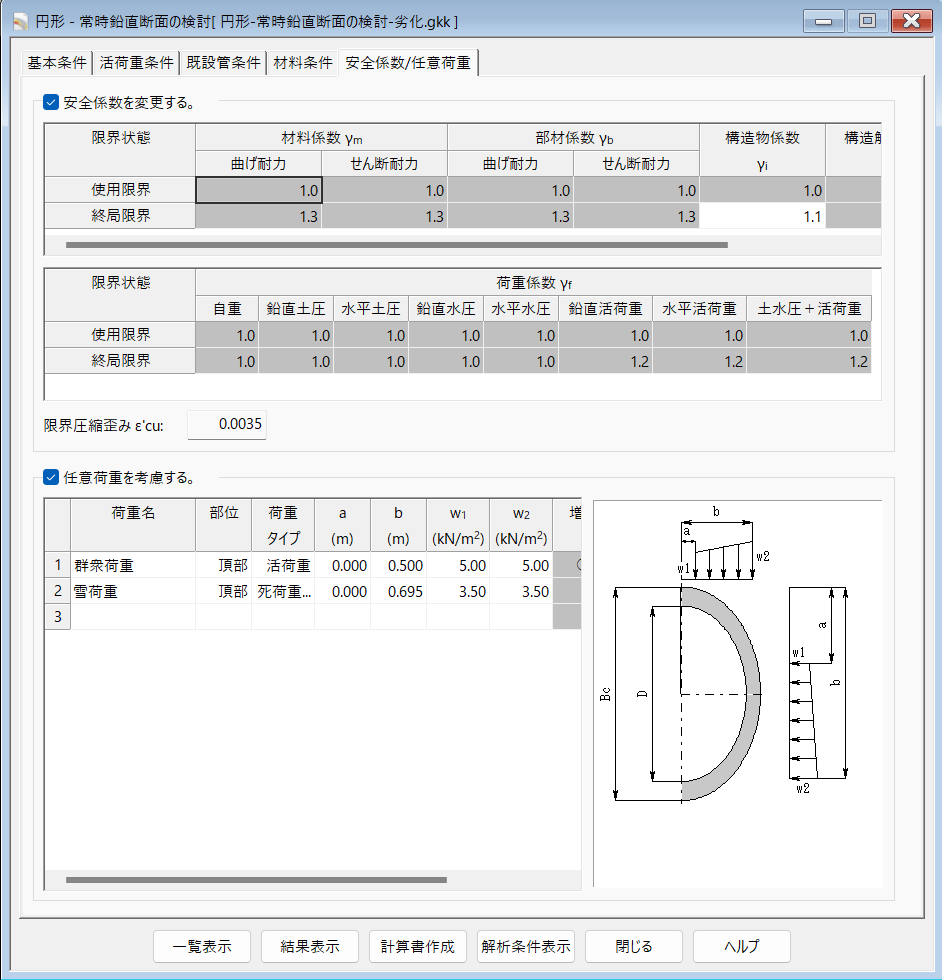The width and height of the screenshot is (942, 980).
Task: Maximize the window
Action: pyautogui.click(x=867, y=21)
